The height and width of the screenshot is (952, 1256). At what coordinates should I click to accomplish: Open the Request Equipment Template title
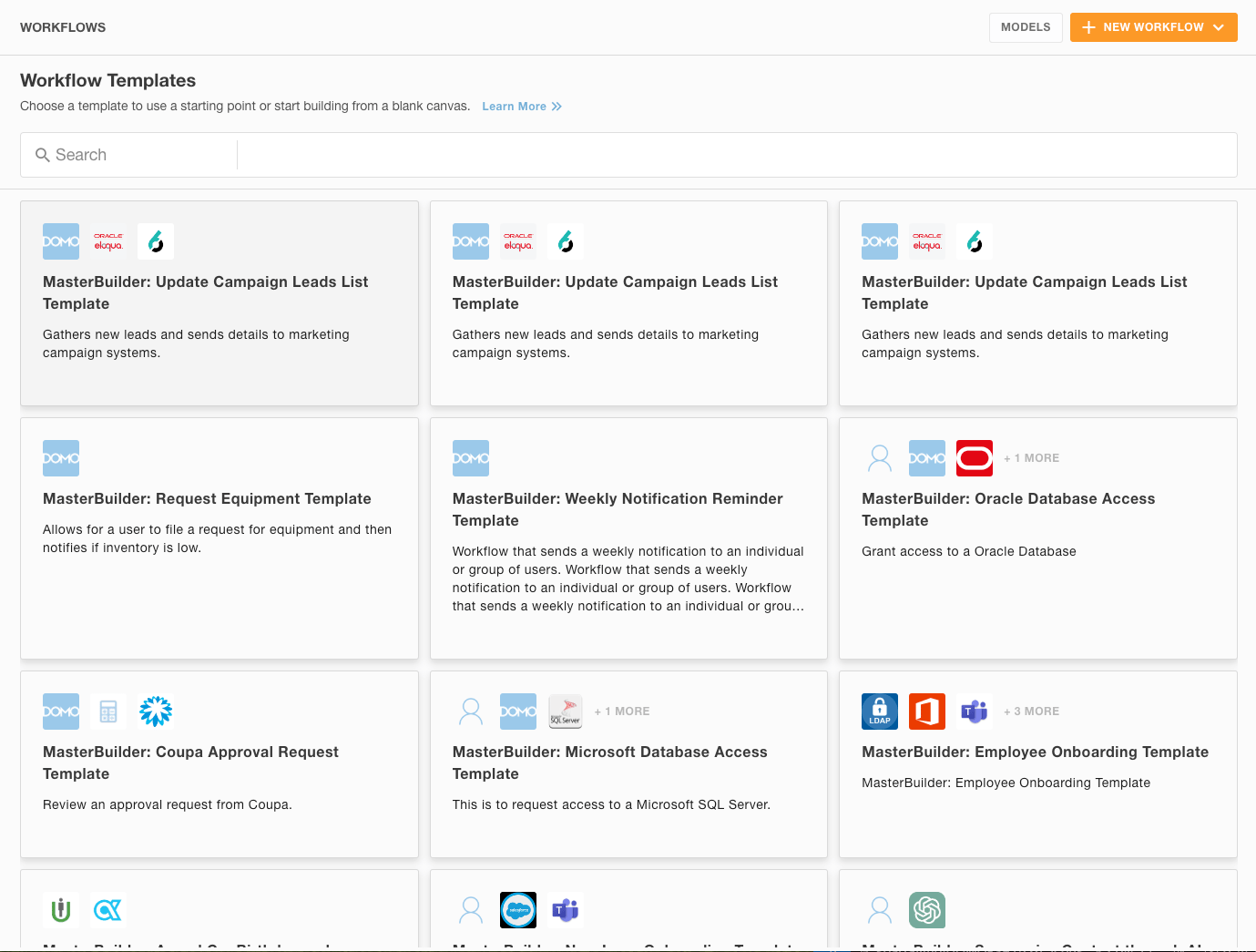click(207, 498)
